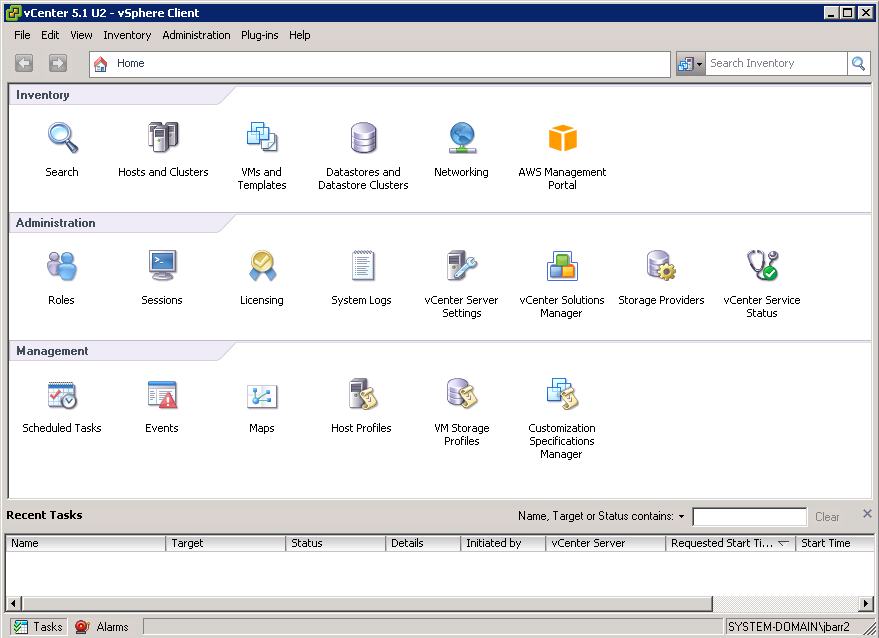Open Storage Providers icon
Image resolution: width=879 pixels, height=638 pixels.
(661, 266)
